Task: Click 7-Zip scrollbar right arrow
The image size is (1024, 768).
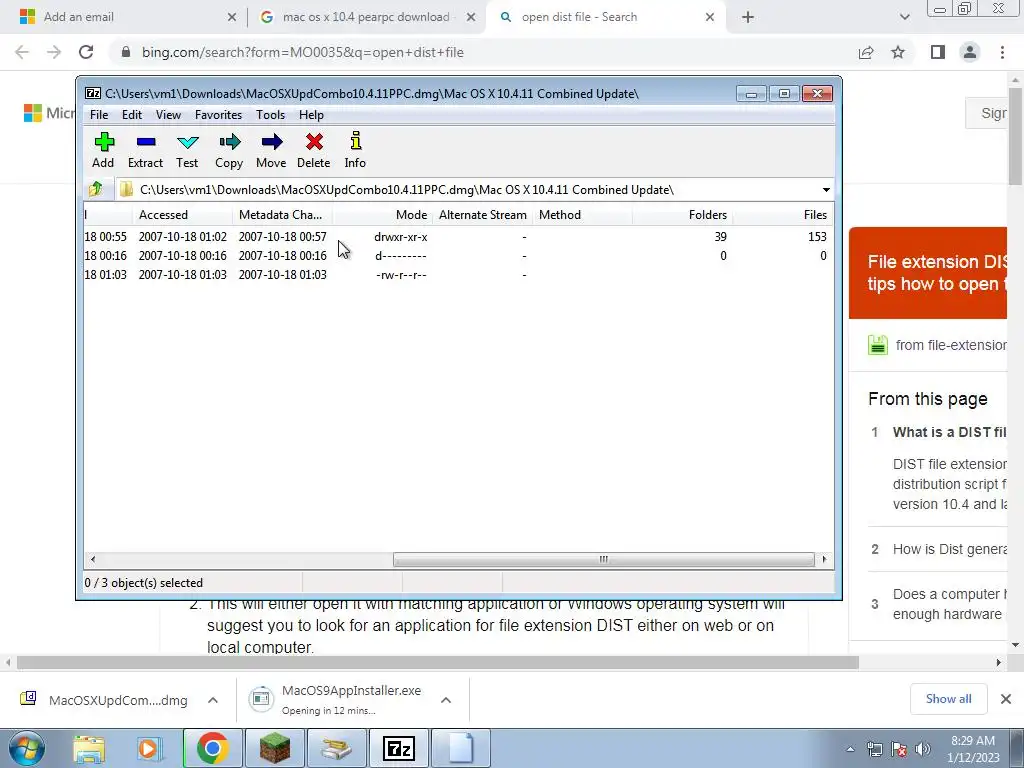Action: tap(824, 560)
